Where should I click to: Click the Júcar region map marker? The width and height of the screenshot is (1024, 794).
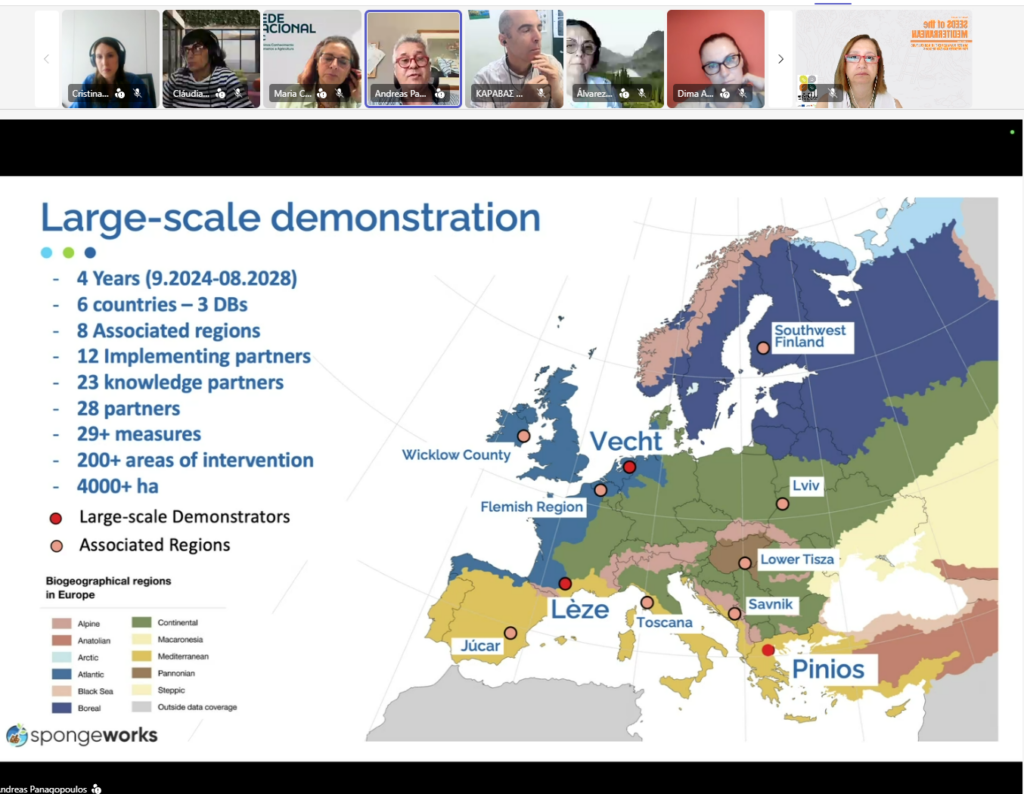coord(511,633)
